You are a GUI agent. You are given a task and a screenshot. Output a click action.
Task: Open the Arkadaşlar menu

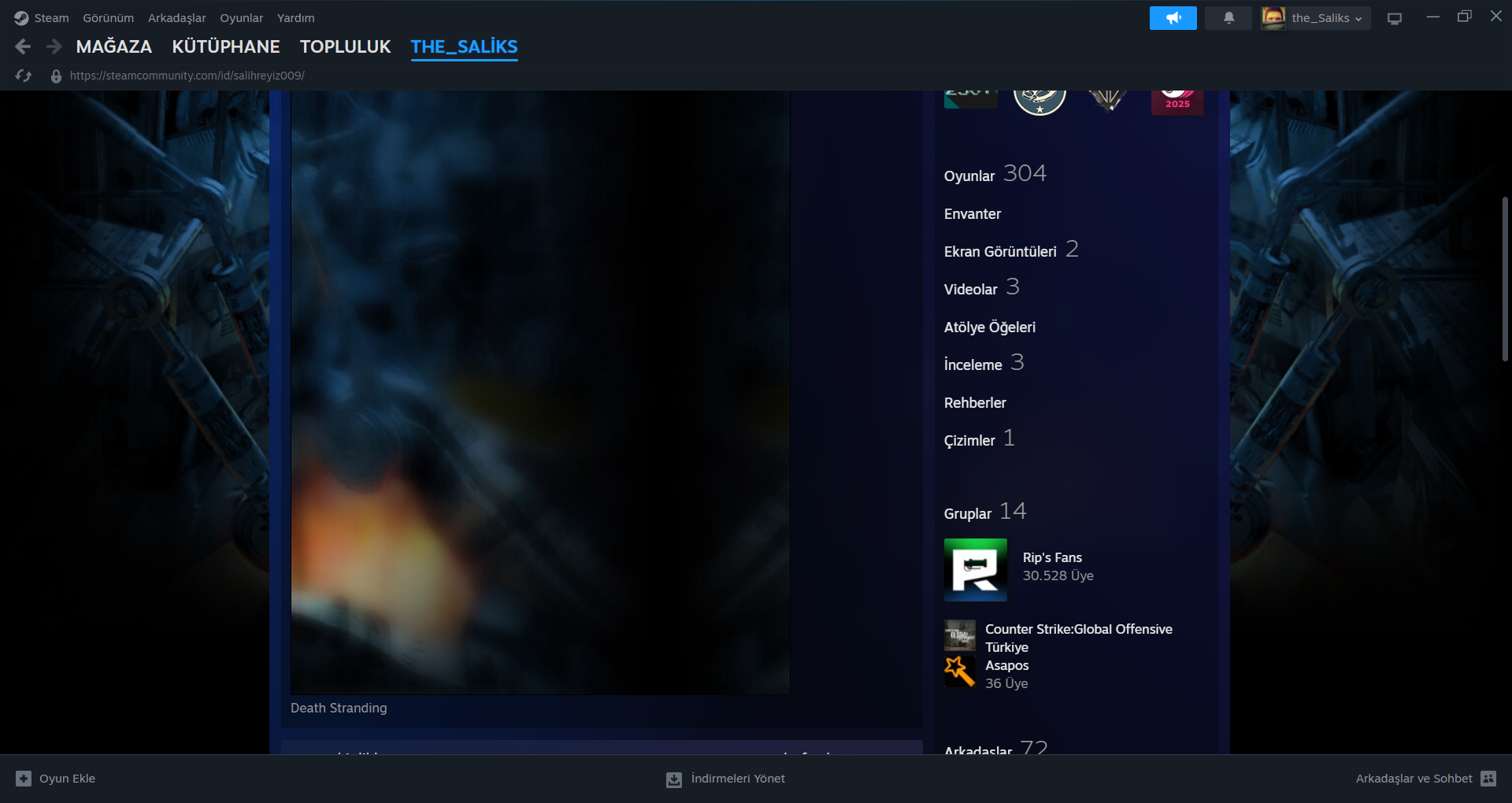click(x=177, y=18)
